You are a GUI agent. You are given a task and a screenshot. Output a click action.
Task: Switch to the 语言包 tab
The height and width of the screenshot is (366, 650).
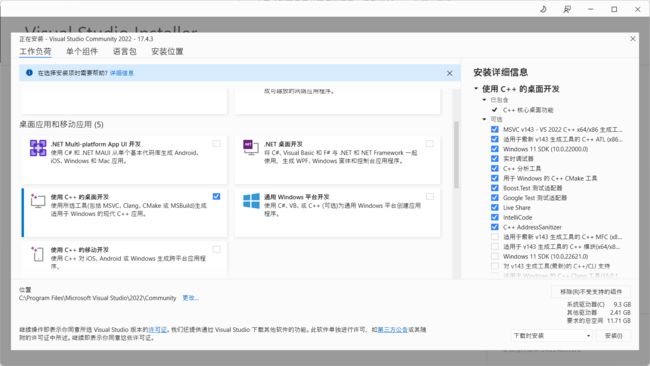124,51
